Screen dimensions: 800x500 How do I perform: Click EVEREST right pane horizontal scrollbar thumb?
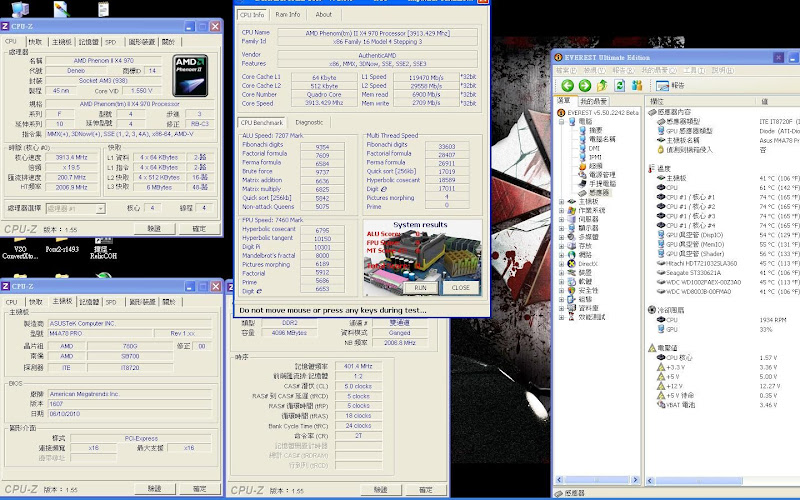pyautogui.click(x=699, y=481)
